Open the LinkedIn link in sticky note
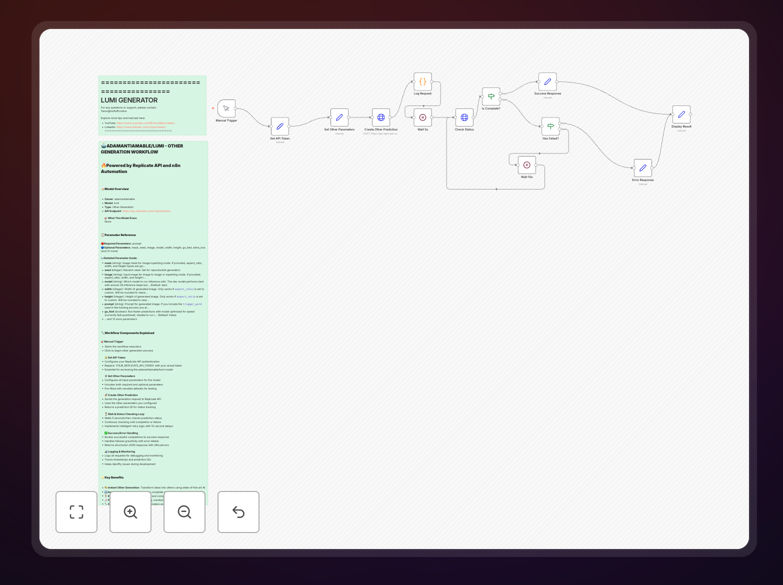Image resolution: width=783 pixels, height=585 pixels. point(141,127)
